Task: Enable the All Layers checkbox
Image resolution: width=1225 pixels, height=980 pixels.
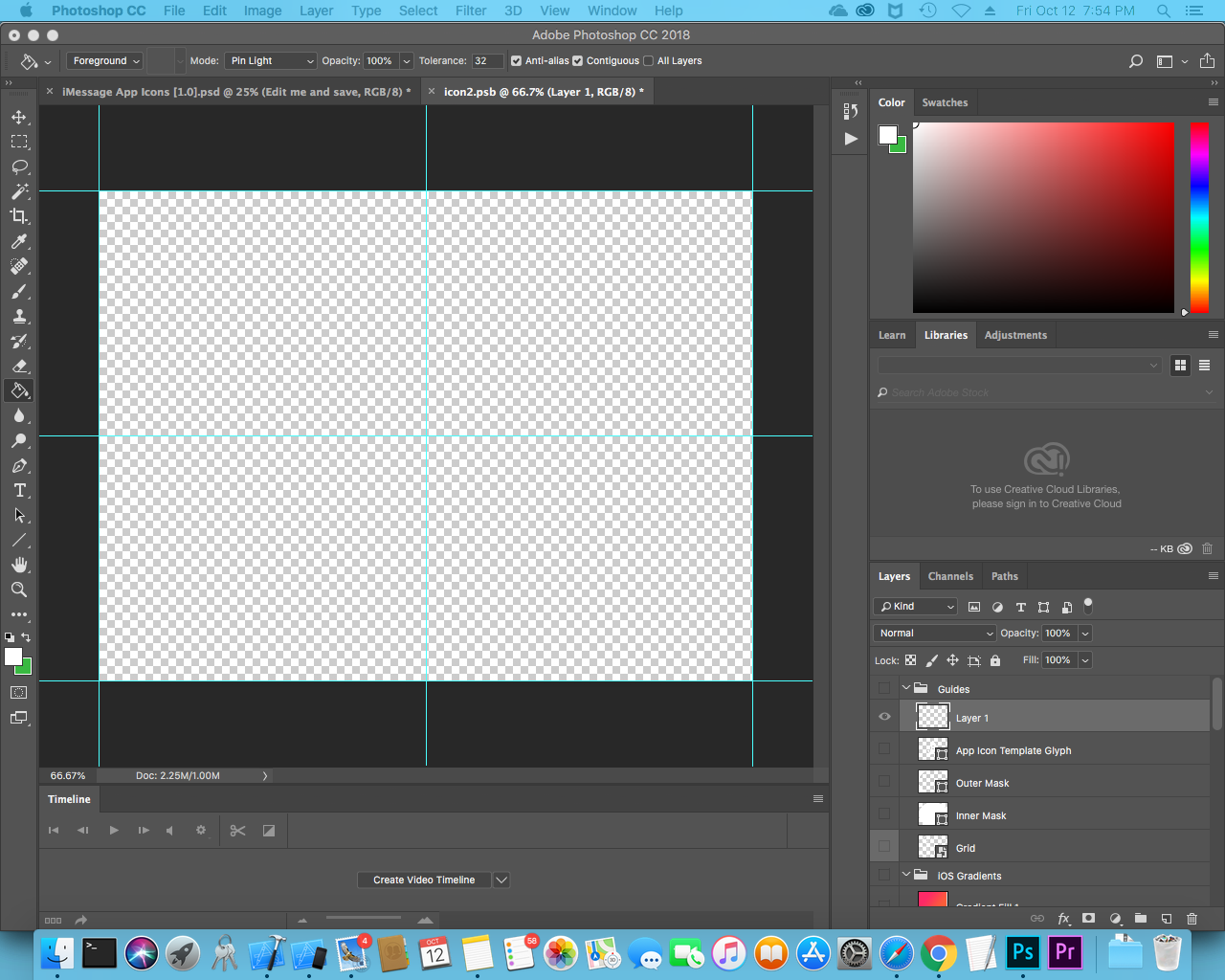Action: [647, 60]
